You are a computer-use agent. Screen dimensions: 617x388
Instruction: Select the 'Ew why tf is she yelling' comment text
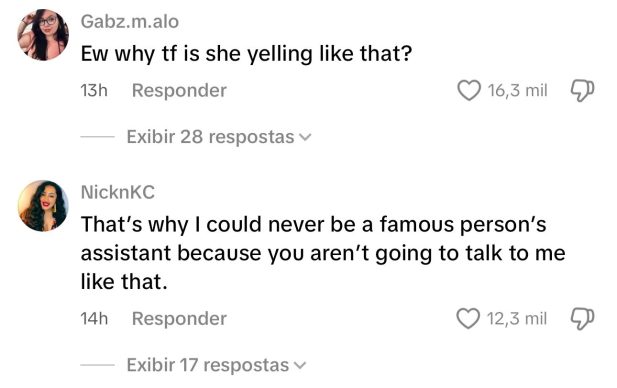(x=246, y=54)
